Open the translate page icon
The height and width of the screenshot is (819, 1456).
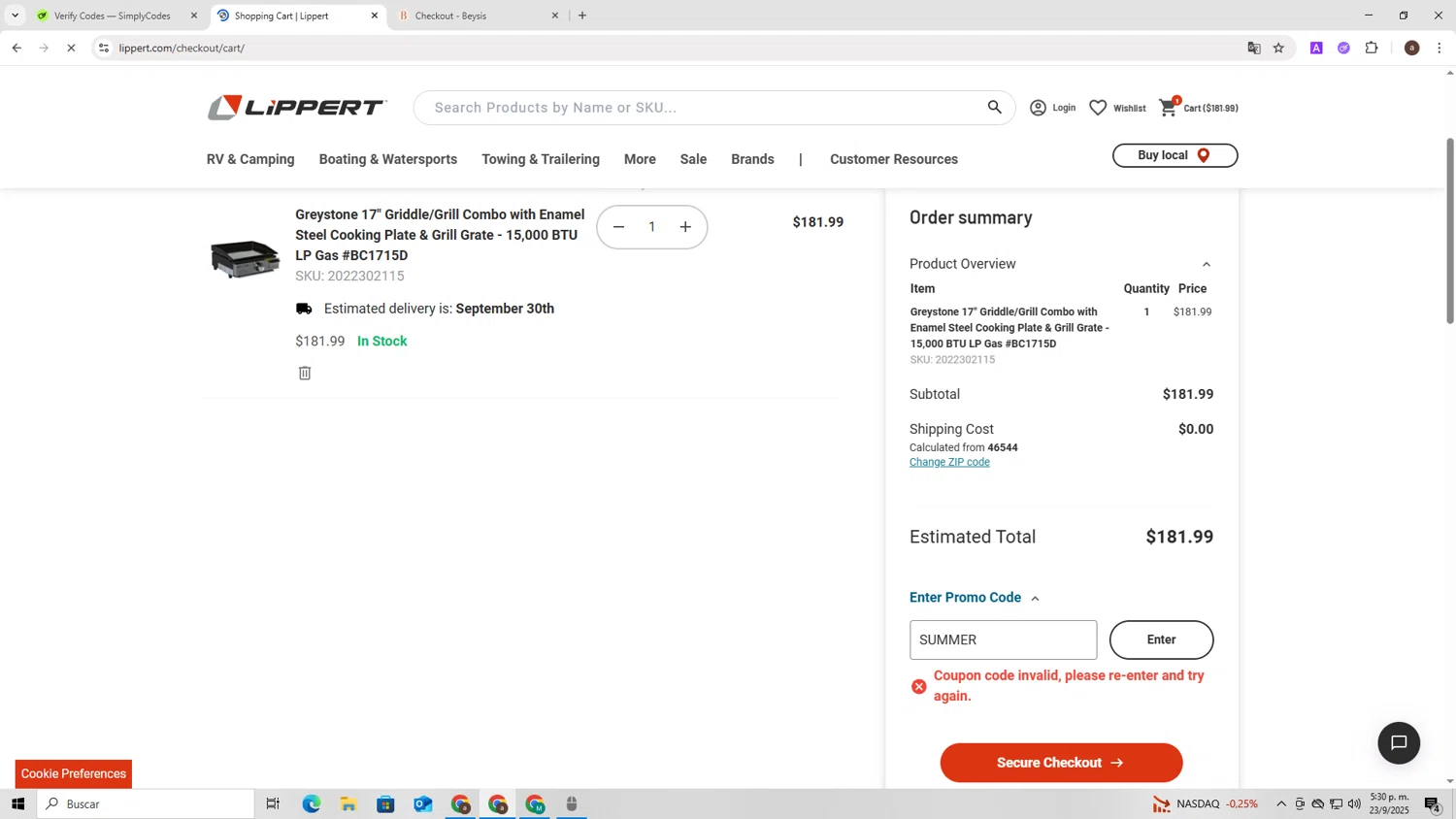[1253, 48]
